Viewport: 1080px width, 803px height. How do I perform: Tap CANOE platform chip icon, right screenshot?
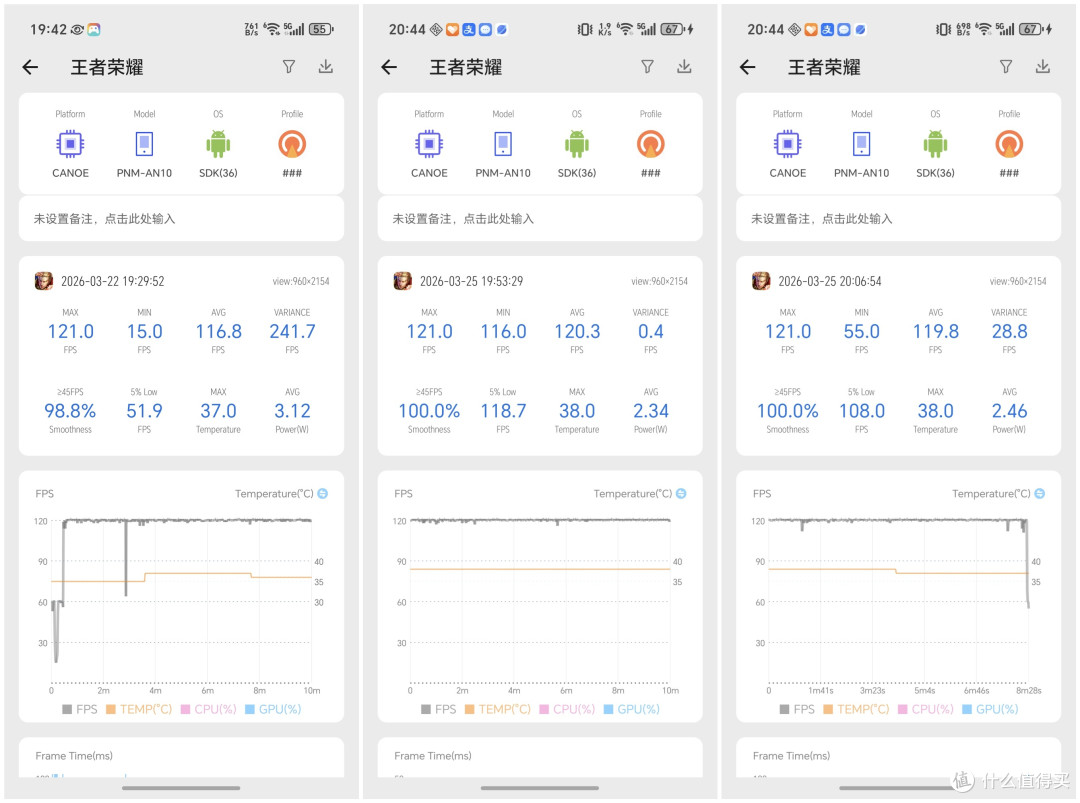click(x=787, y=145)
